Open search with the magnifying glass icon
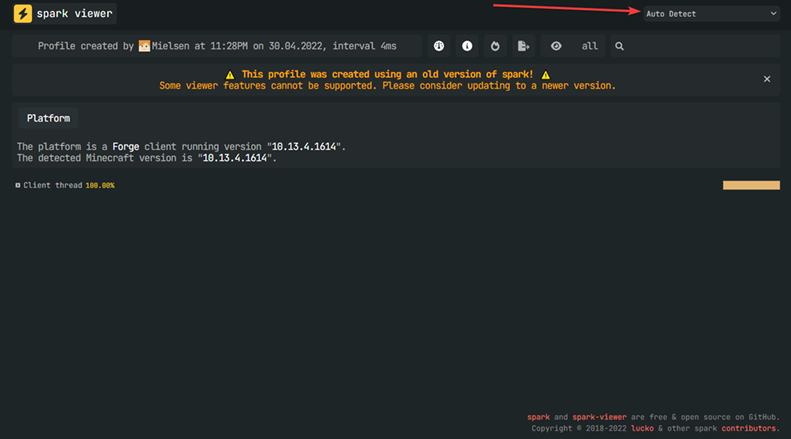 click(620, 46)
